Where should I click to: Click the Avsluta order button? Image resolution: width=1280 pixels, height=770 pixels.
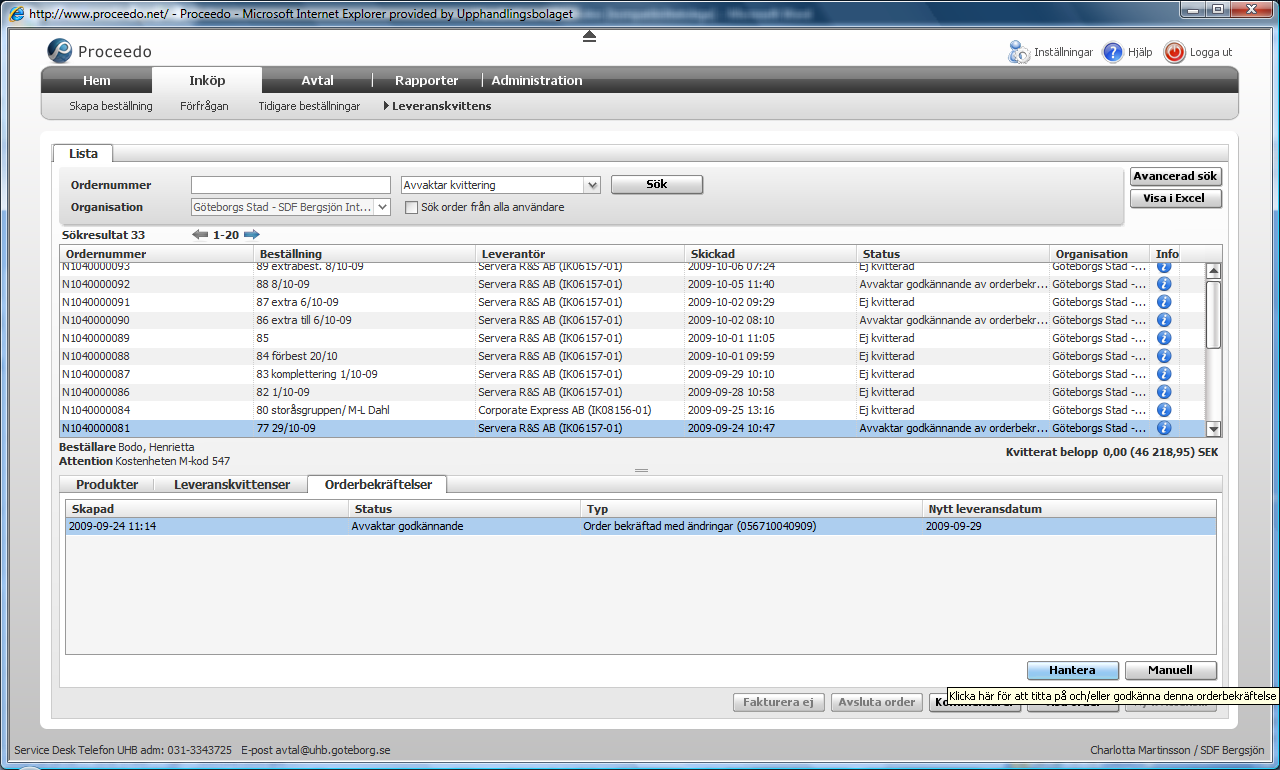877,702
